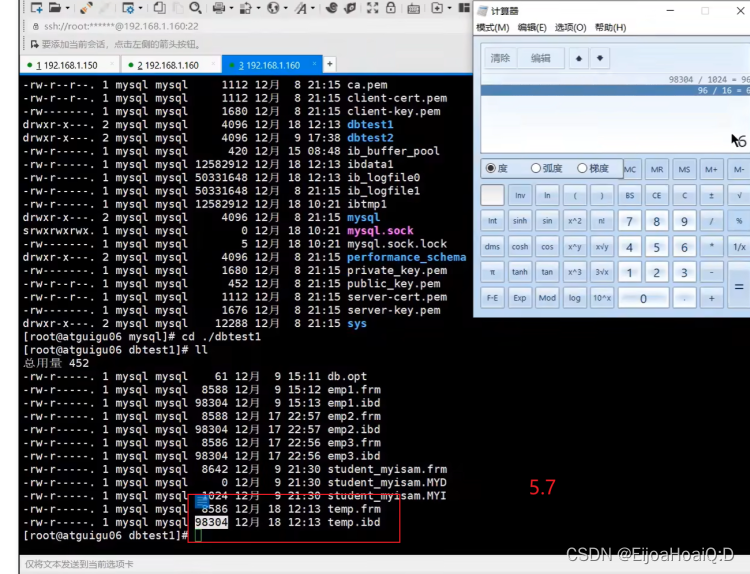Click the printer icon
Viewport: 750px width, 574px height.
click(219, 8)
